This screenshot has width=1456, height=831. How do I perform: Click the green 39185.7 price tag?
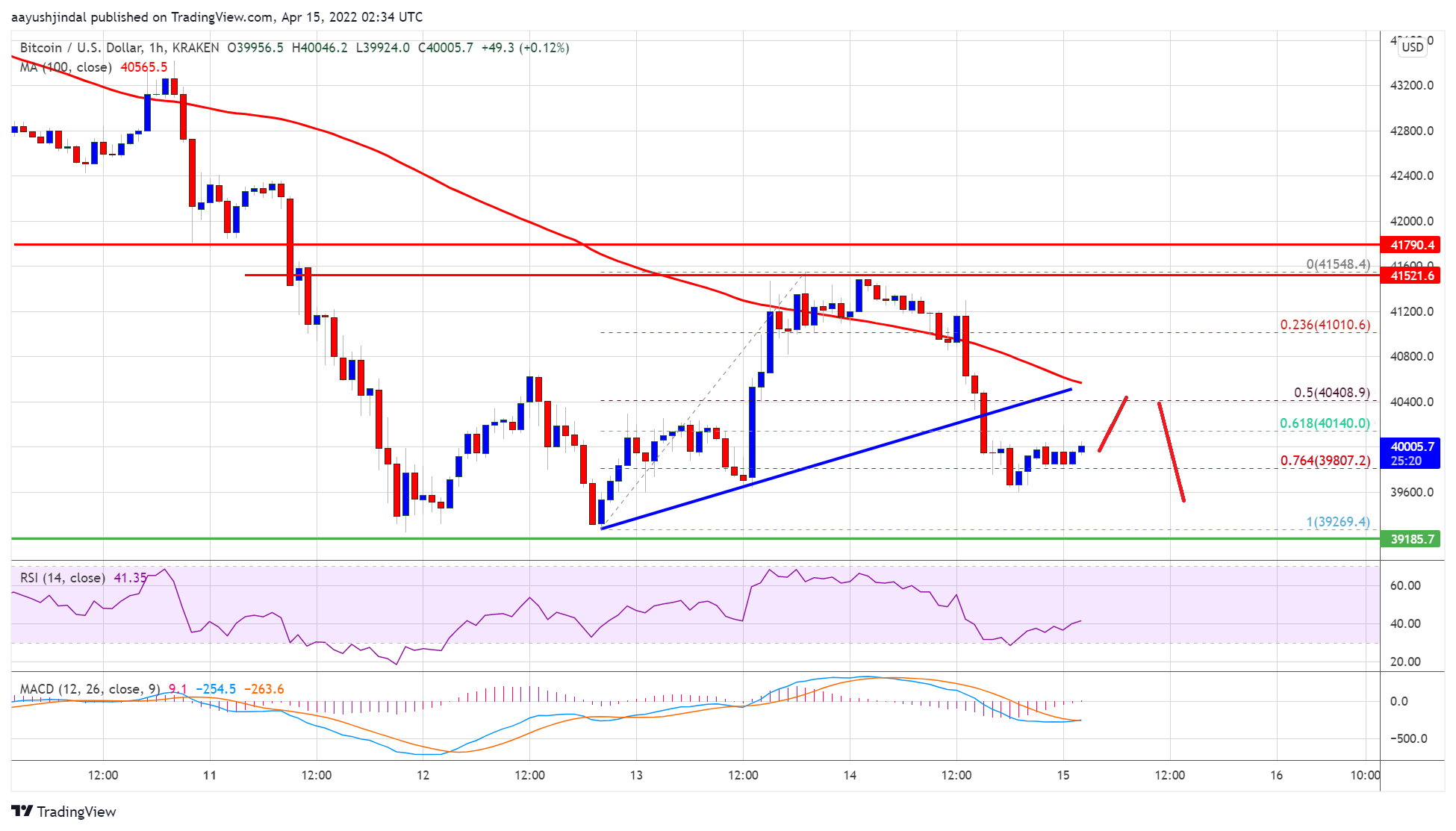[x=1412, y=539]
